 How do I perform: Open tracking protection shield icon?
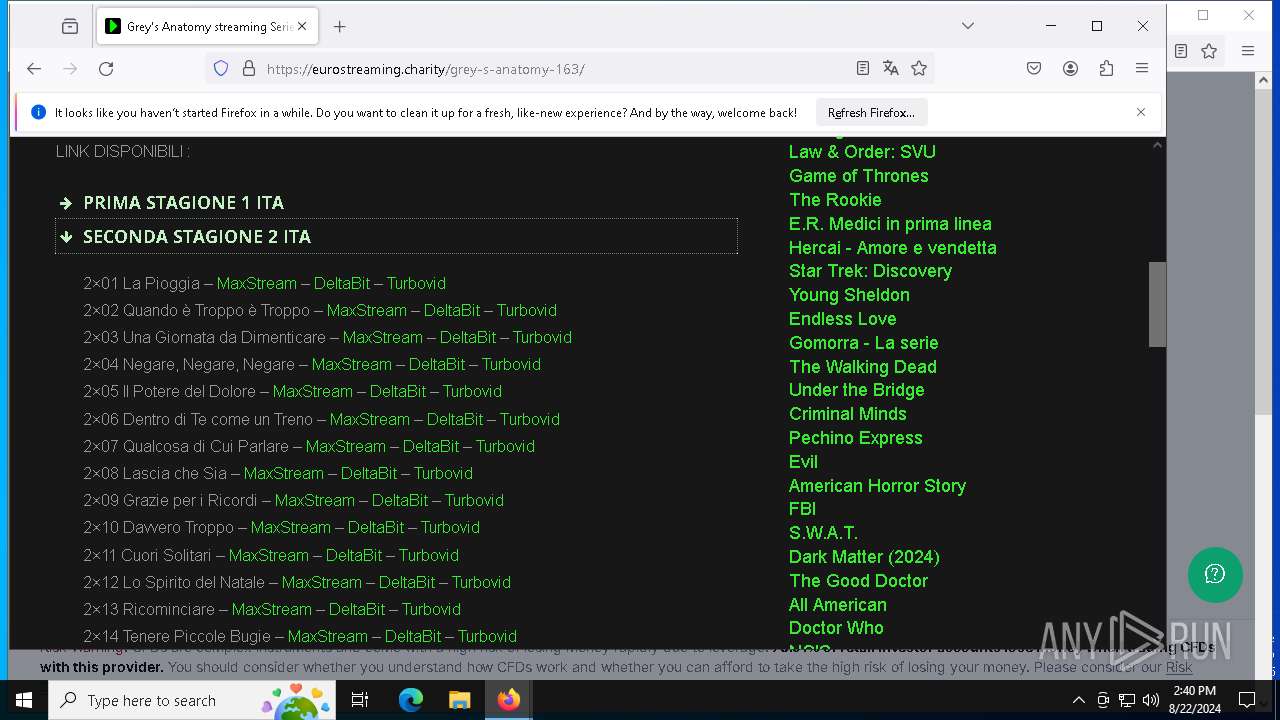[x=221, y=69]
